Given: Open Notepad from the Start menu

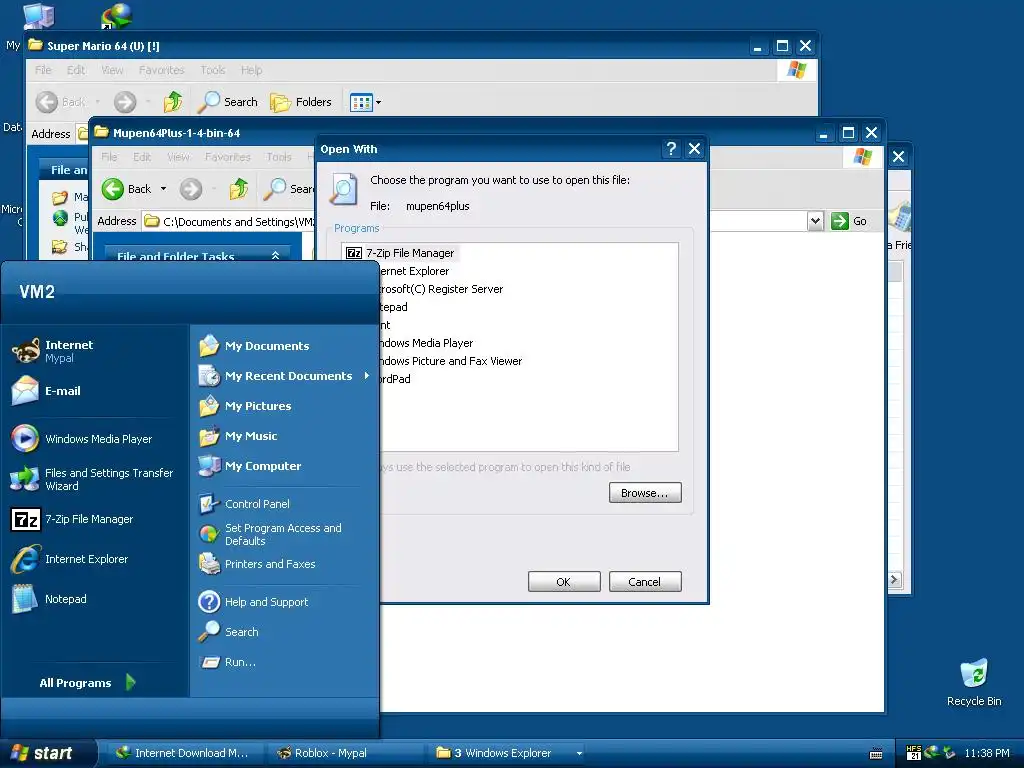Looking at the screenshot, I should [48, 599].
